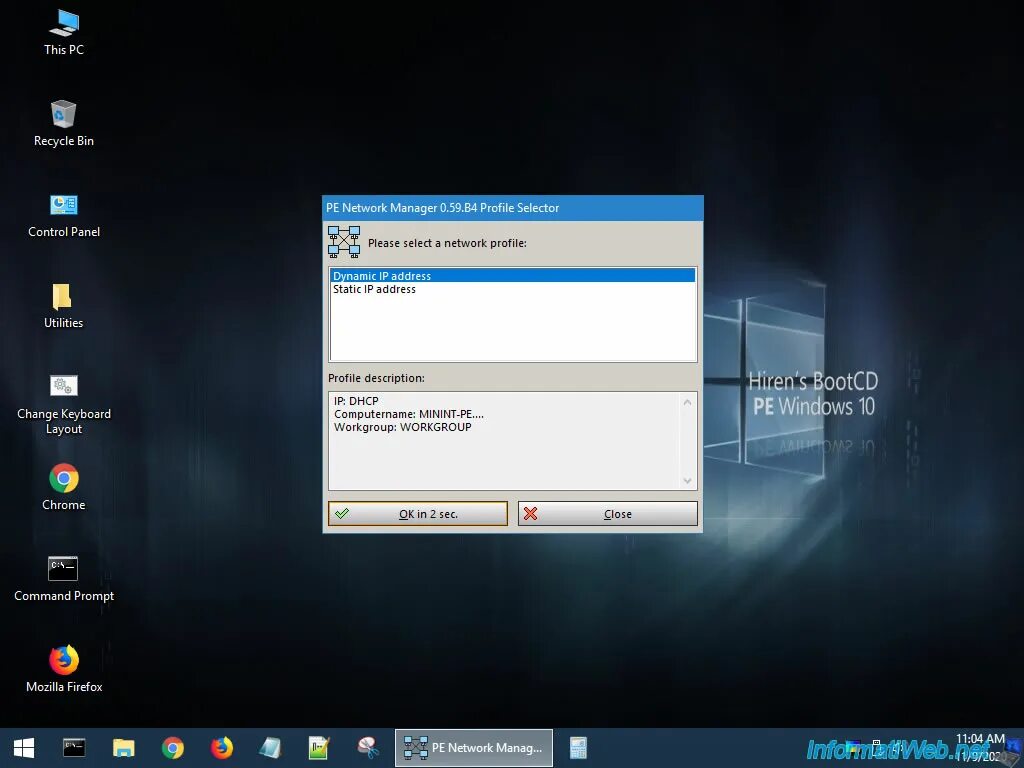Select the Dynamic IP address profile

(x=513, y=276)
